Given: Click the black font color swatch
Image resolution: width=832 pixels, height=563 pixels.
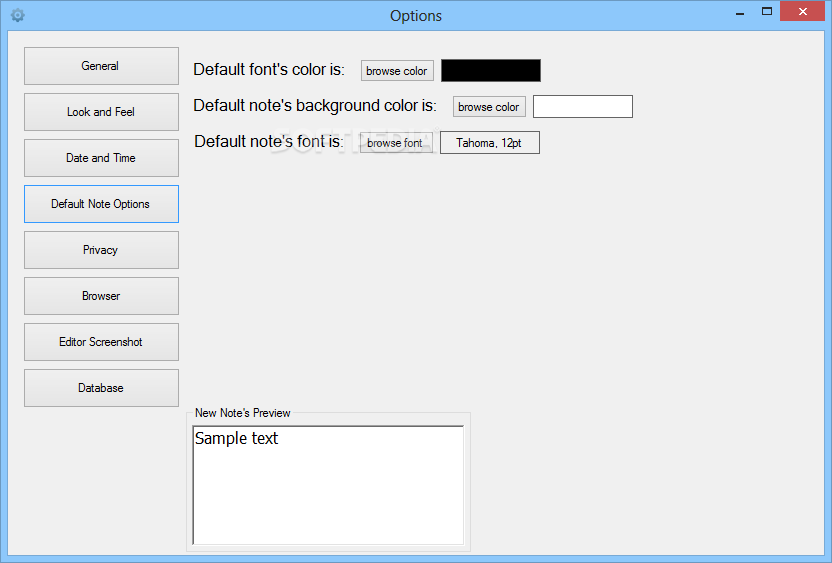Looking at the screenshot, I should (491, 71).
